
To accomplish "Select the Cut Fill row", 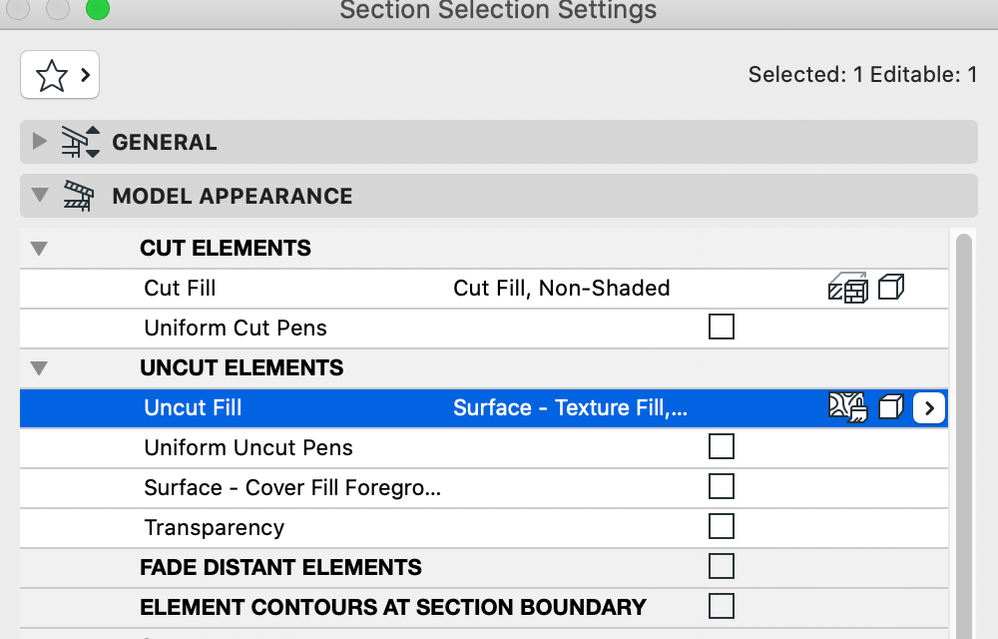I will 484,288.
